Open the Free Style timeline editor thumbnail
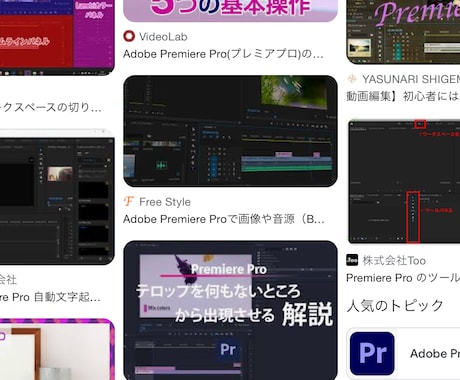The image size is (460, 380). click(230, 131)
